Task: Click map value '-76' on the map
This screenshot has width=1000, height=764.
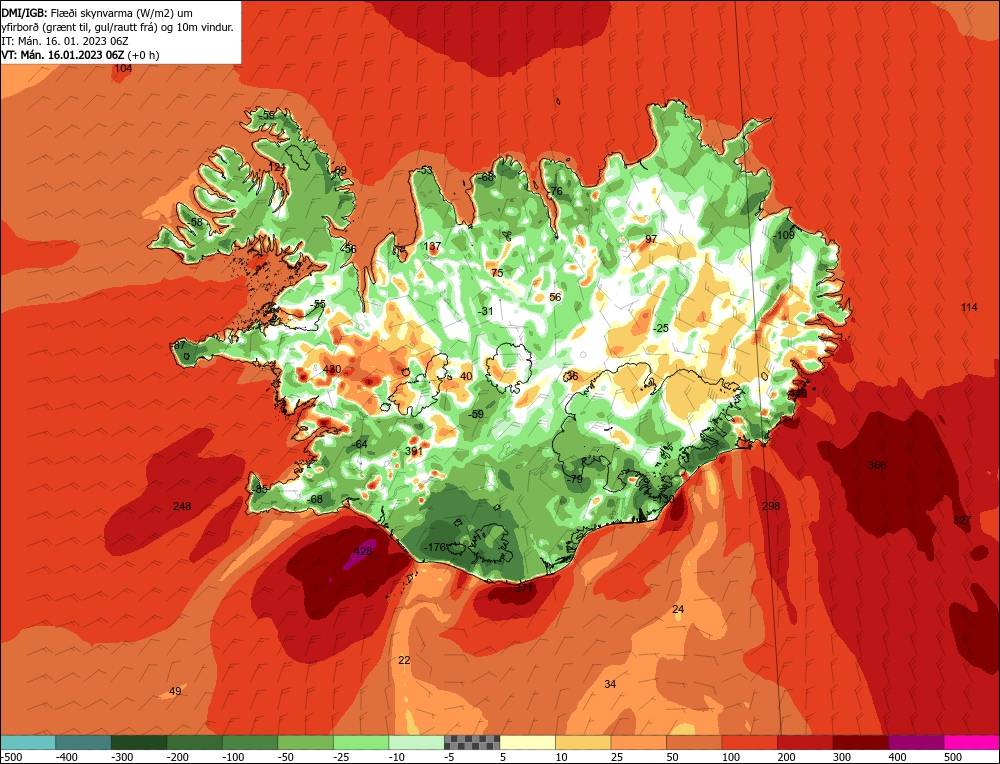Action: (554, 191)
